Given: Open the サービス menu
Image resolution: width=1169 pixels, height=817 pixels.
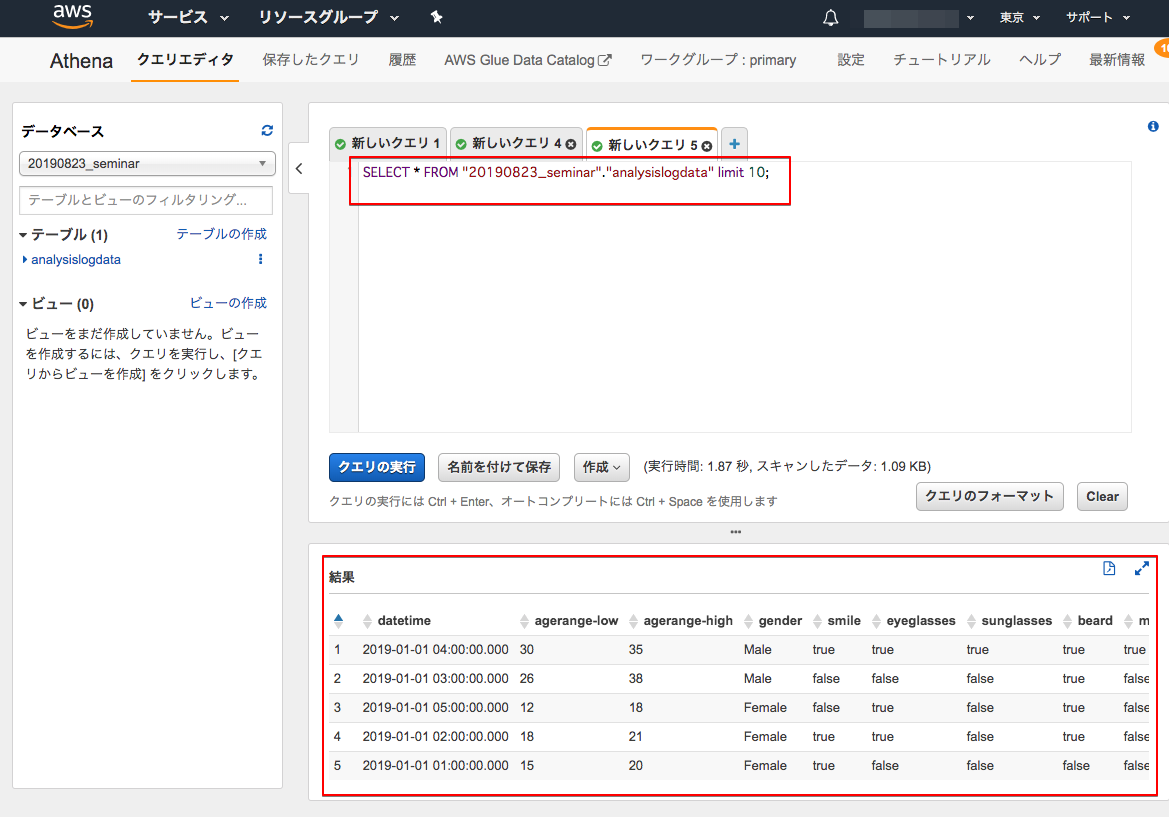Looking at the screenshot, I should [188, 17].
